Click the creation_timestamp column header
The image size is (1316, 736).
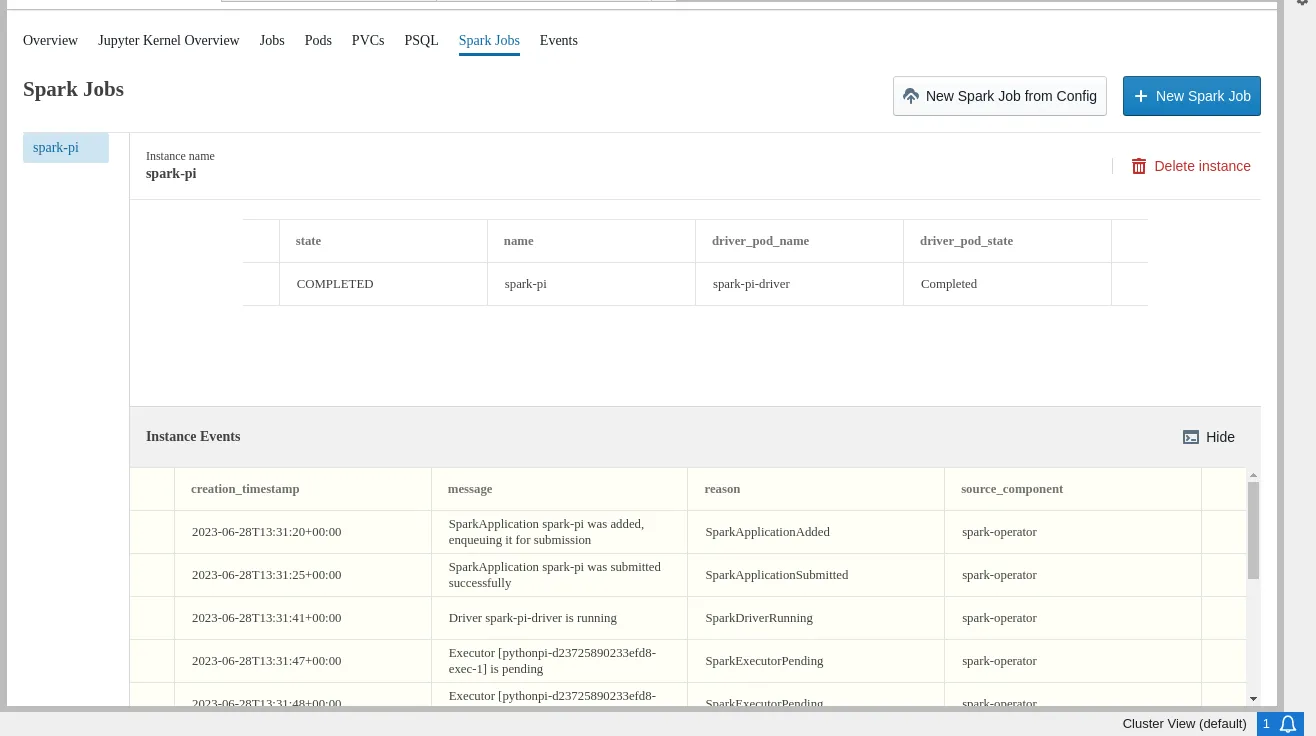point(303,489)
